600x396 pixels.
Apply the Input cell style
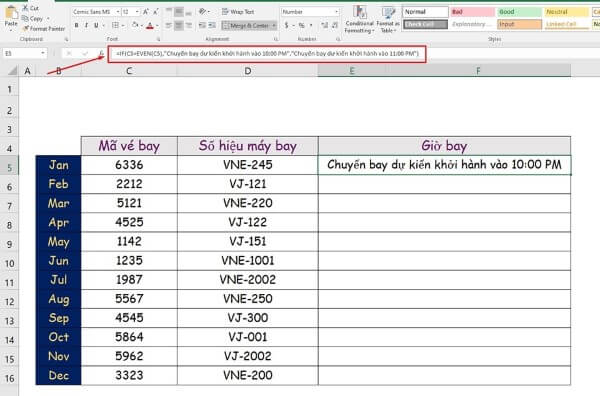click(520, 24)
